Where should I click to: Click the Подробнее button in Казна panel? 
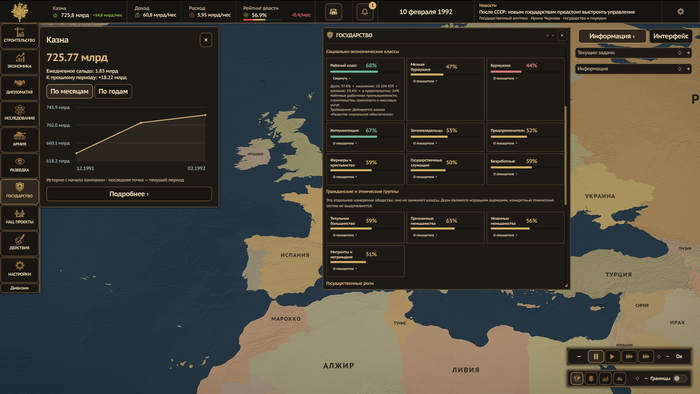point(129,194)
